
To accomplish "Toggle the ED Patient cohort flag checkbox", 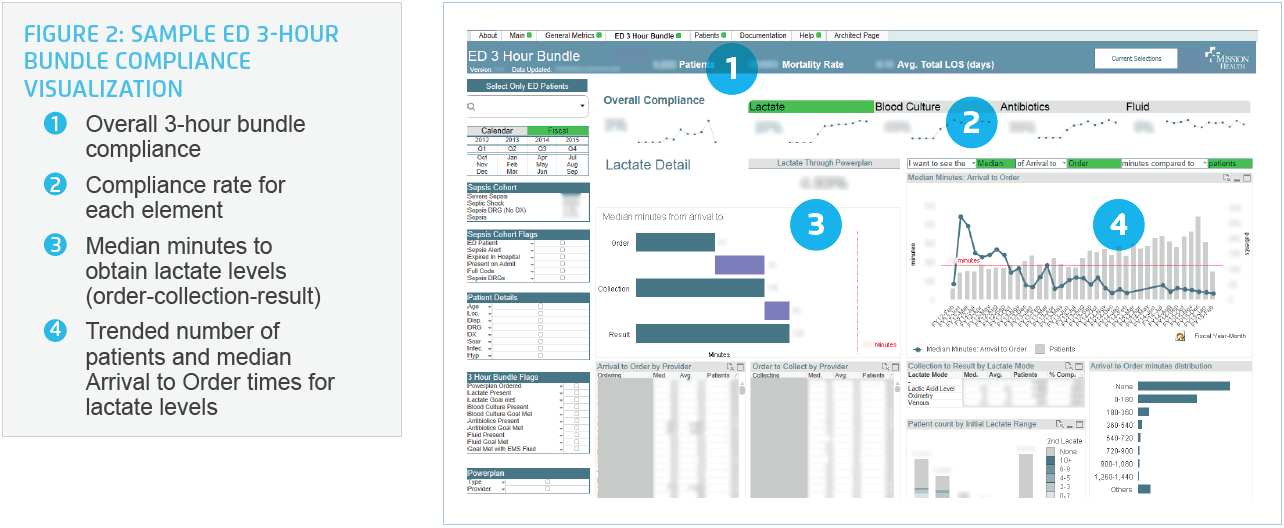I will coord(562,243).
